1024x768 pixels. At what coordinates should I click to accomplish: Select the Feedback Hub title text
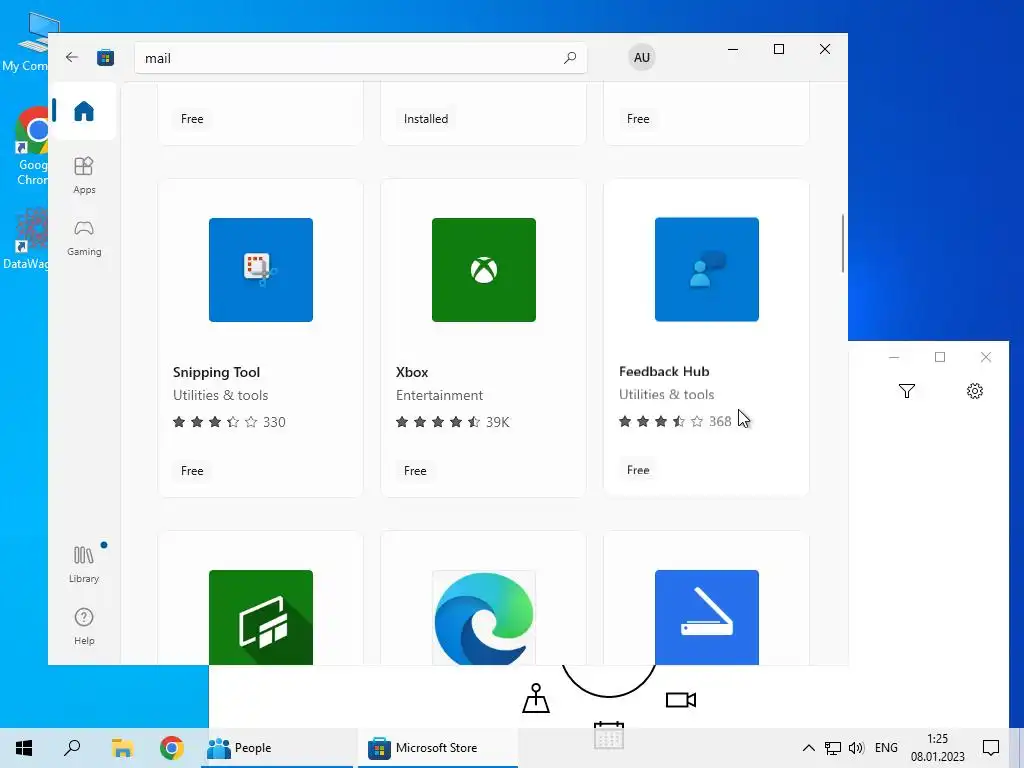664,372
